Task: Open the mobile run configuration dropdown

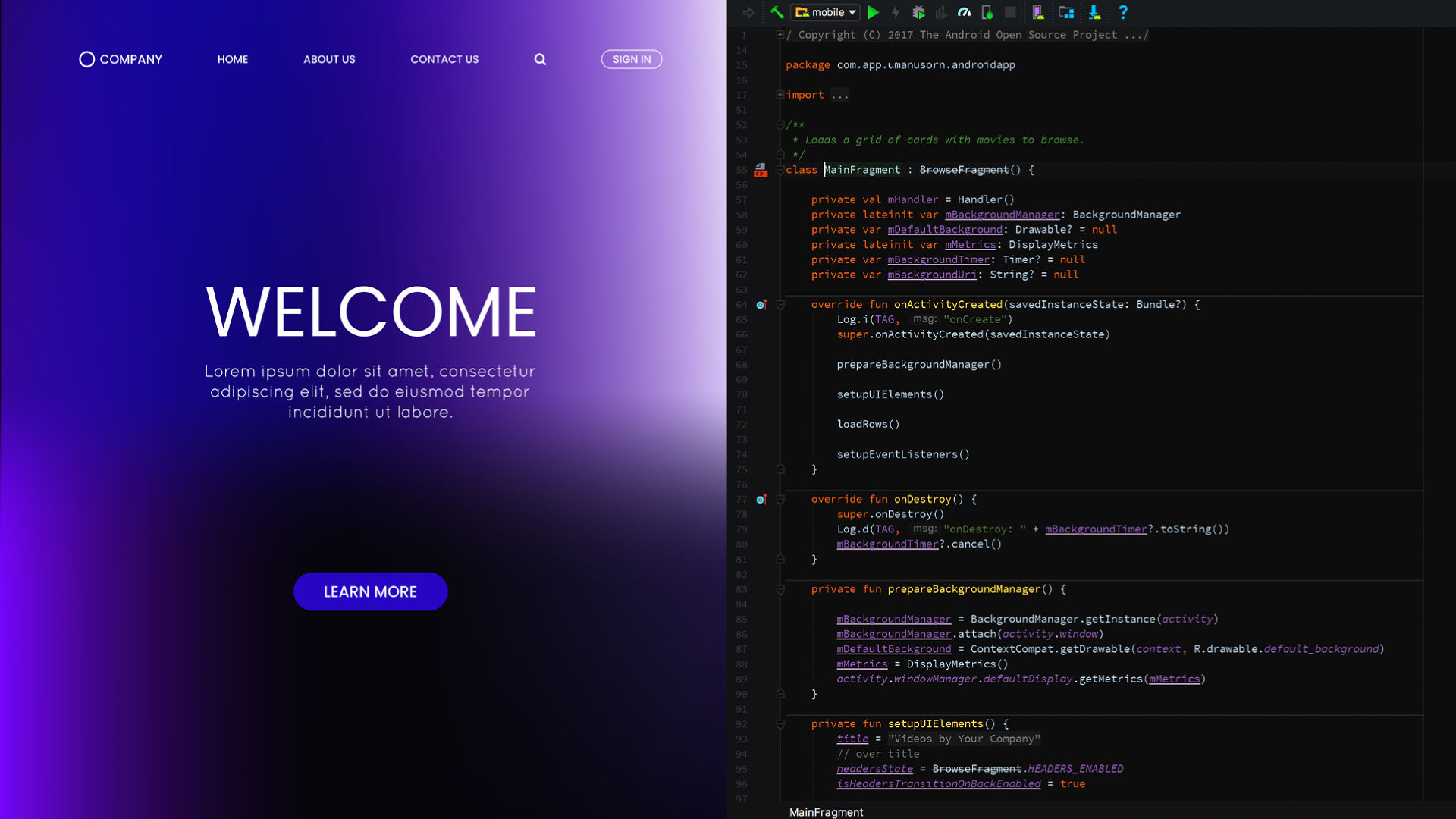Action: tap(825, 12)
